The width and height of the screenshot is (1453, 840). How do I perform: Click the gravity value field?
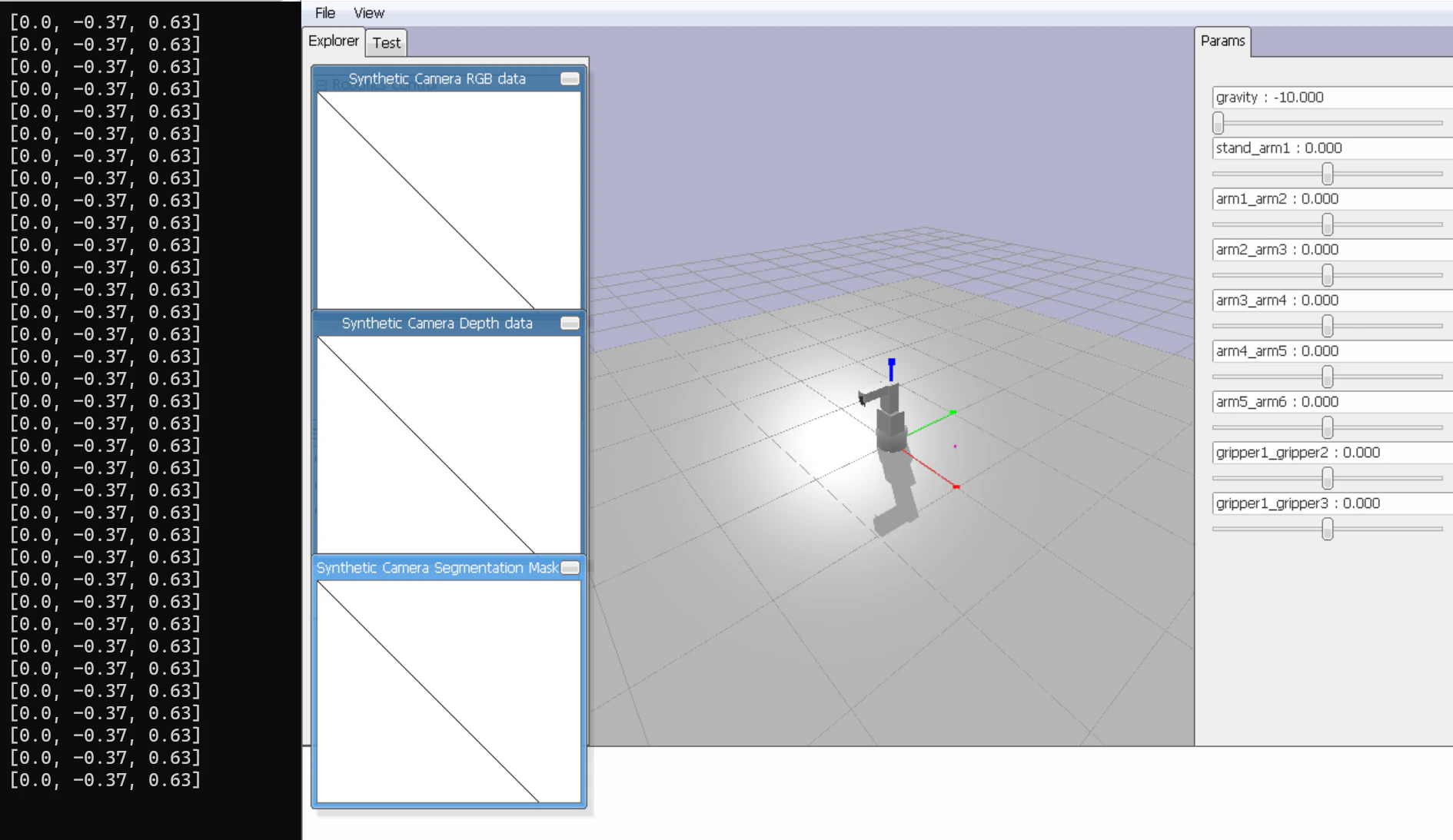(1332, 98)
